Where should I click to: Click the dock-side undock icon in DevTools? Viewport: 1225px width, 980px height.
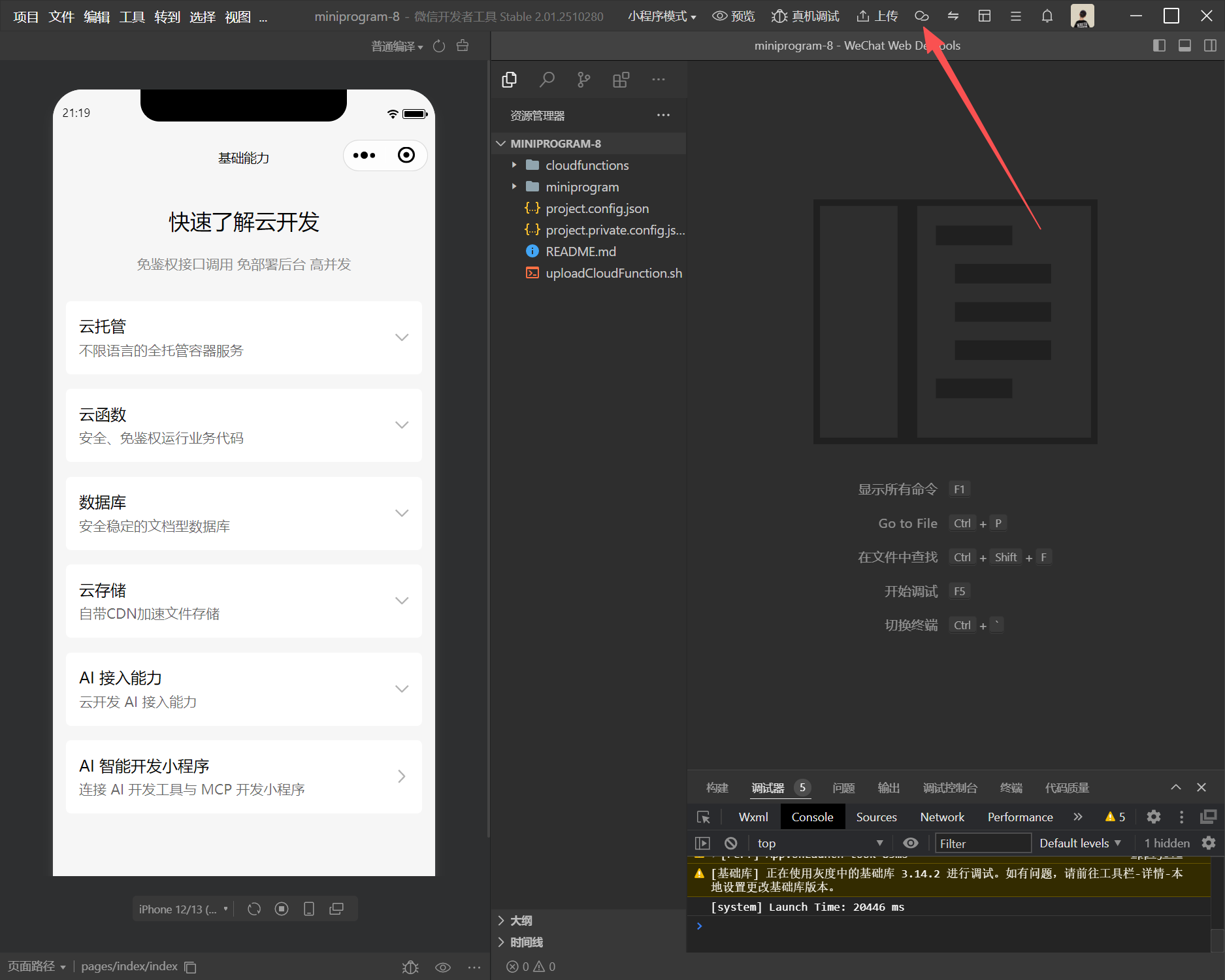point(1208,817)
